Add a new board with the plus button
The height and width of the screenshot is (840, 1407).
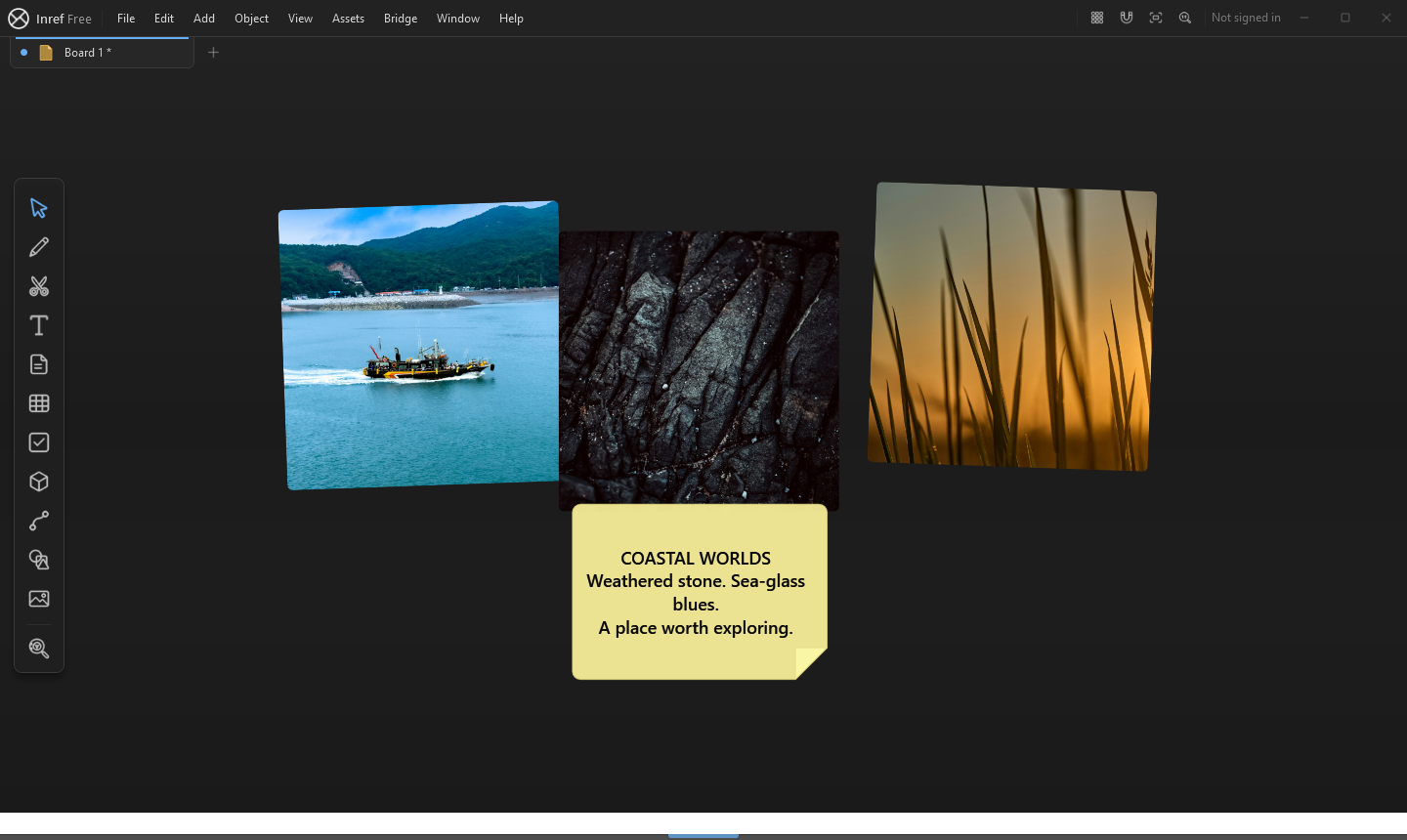pos(213,53)
